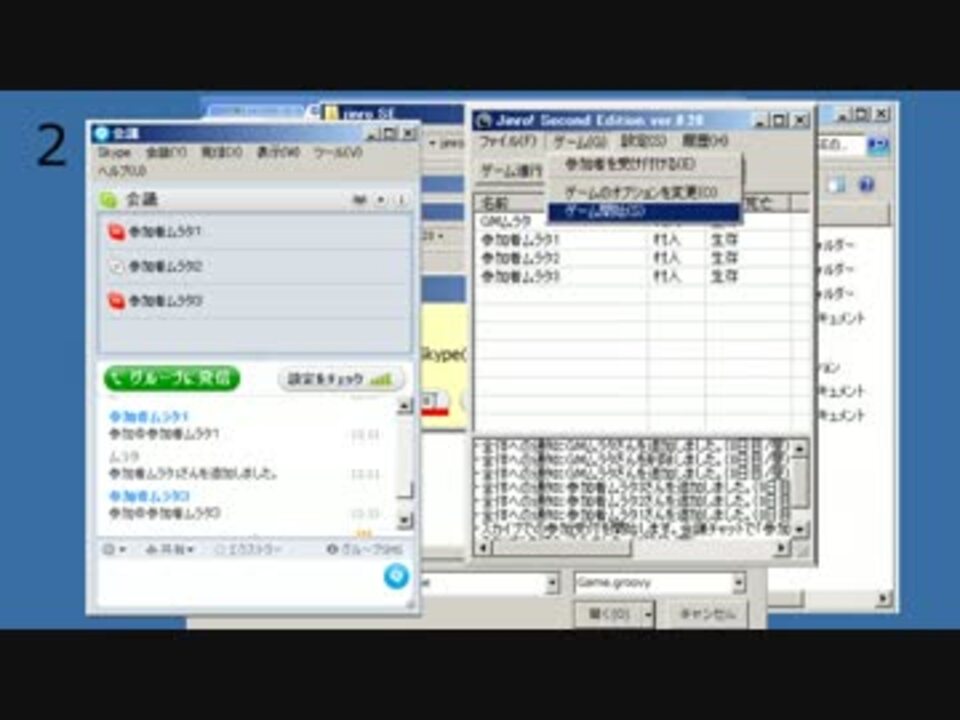Click the back window's scroll-right arrow at bottom
The image size is (960, 720).
tap(882, 598)
